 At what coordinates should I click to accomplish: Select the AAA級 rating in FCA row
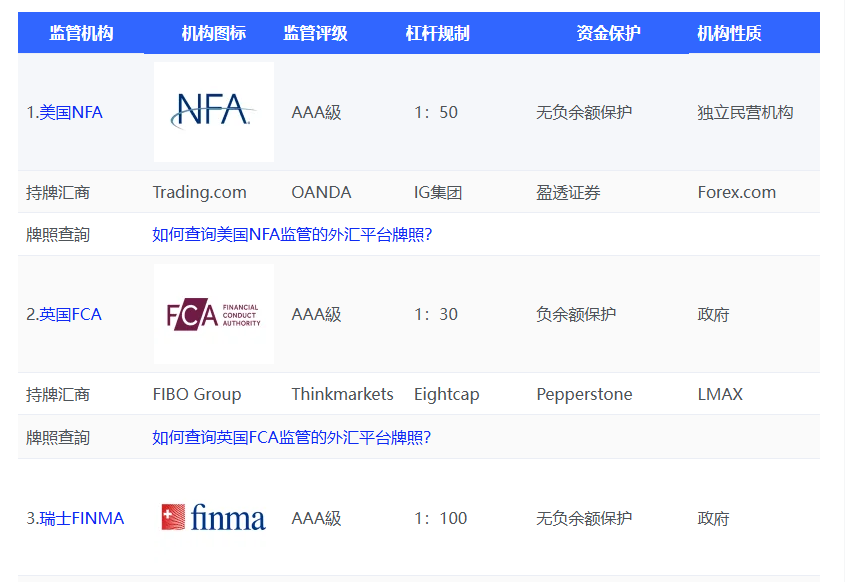point(316,314)
